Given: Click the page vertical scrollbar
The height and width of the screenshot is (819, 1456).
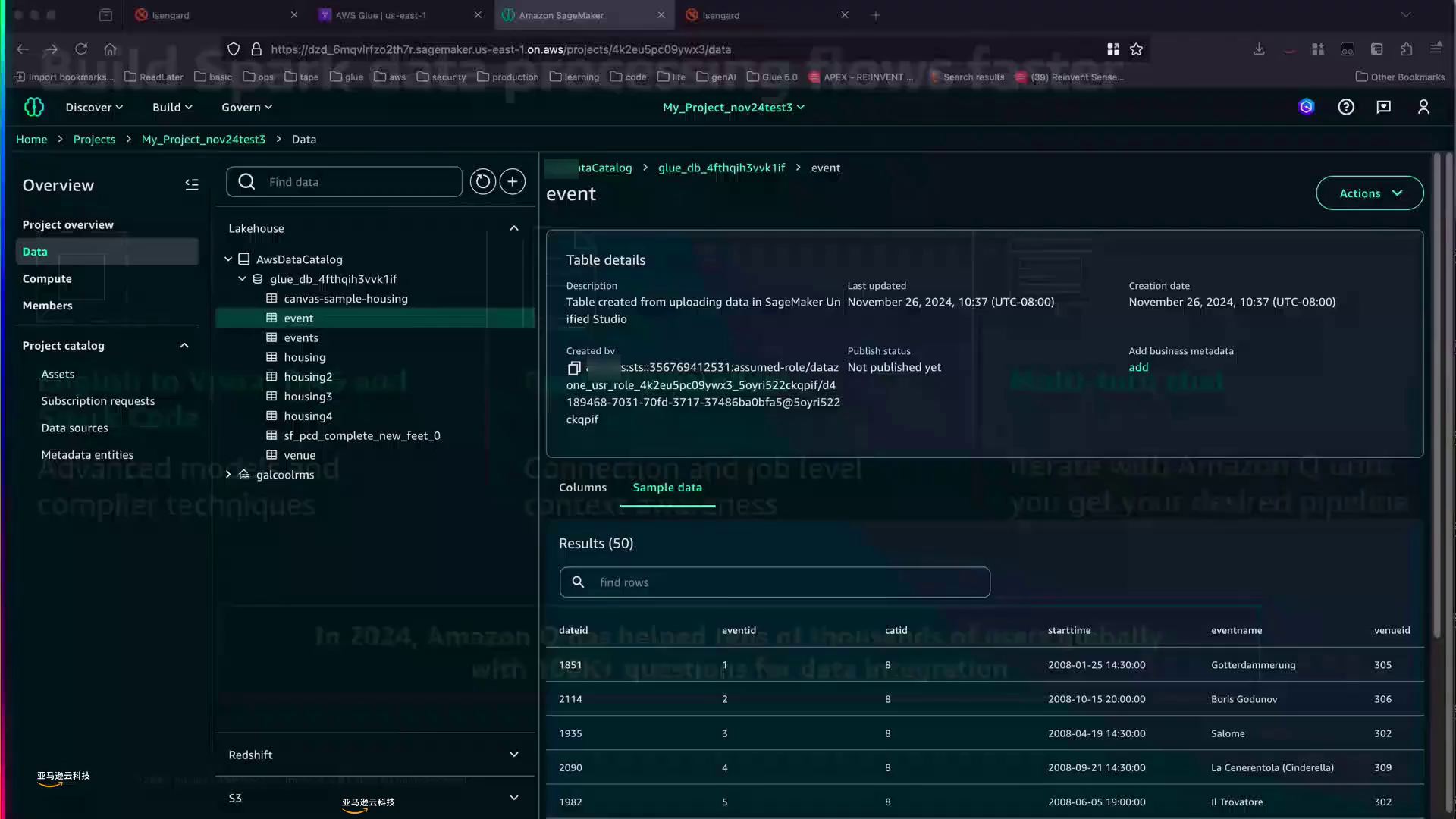Looking at the screenshot, I should [1436, 394].
